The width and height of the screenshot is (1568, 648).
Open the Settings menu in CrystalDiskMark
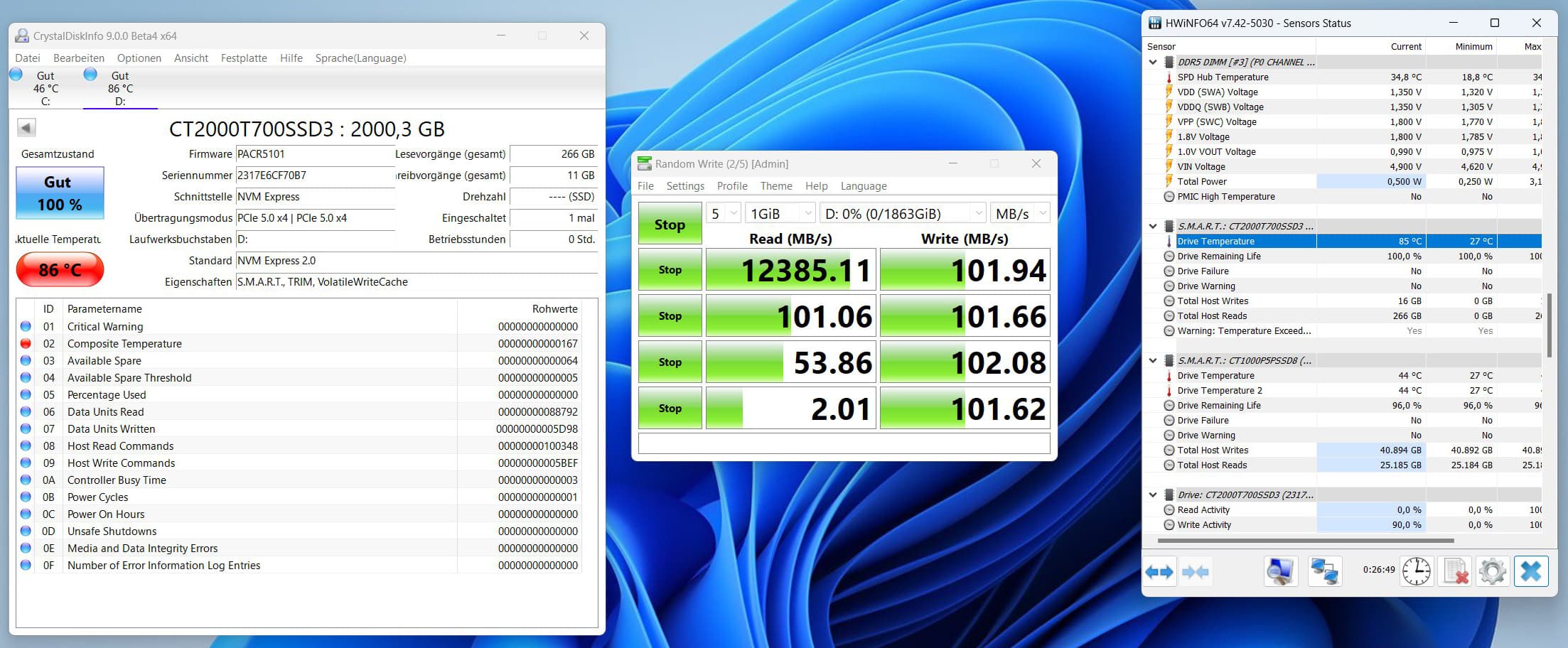685,185
